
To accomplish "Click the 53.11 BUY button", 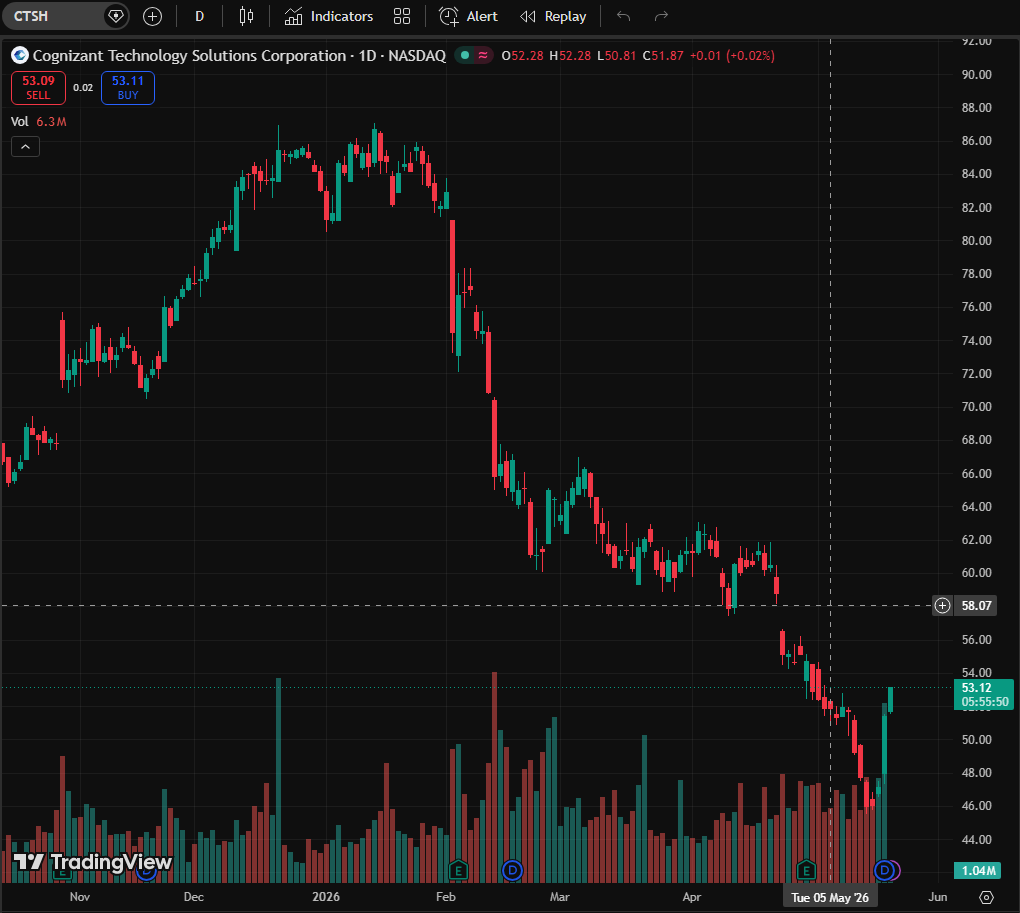I will pyautogui.click(x=128, y=88).
